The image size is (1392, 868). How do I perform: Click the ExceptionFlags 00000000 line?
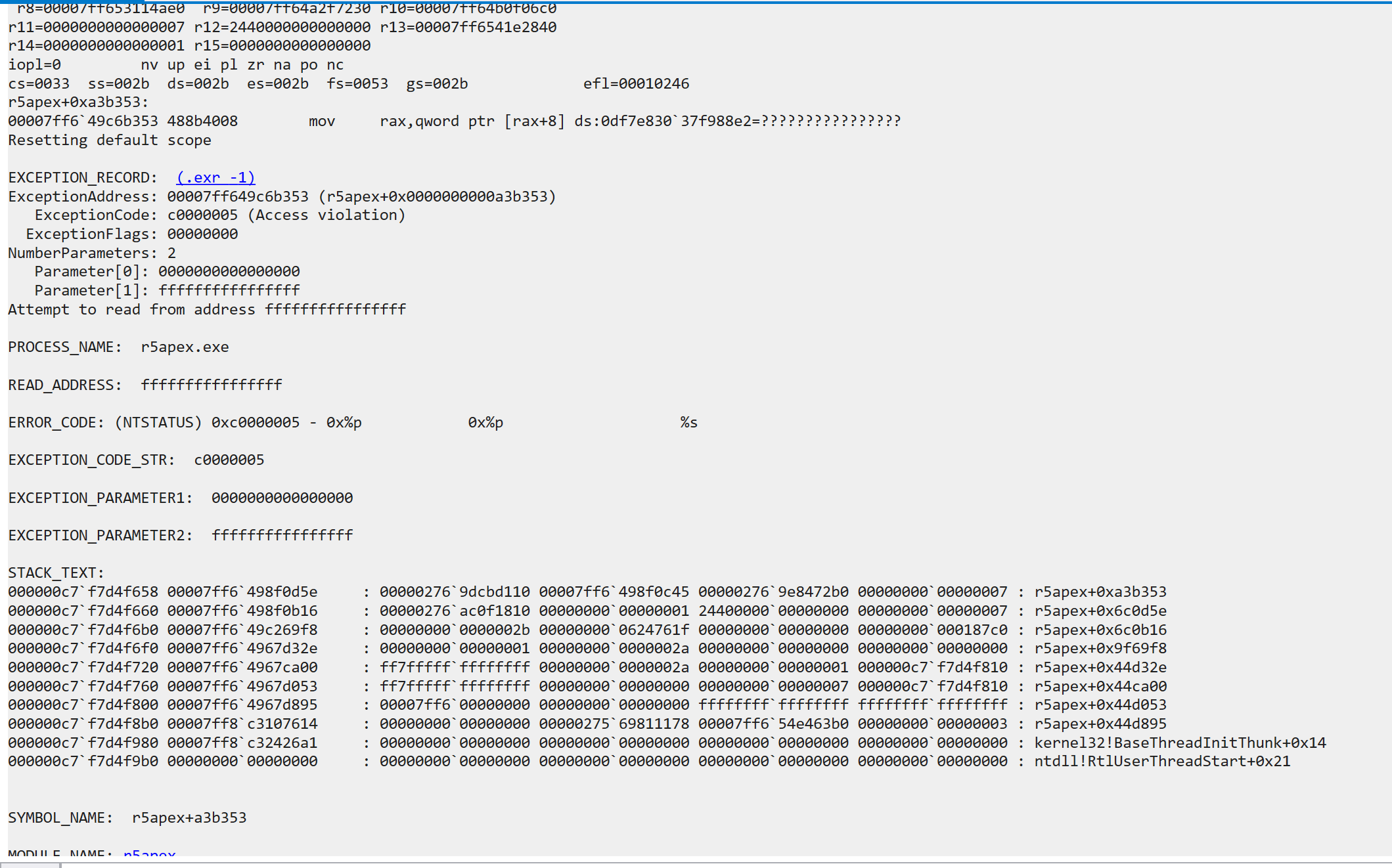pyautogui.click(x=131, y=234)
